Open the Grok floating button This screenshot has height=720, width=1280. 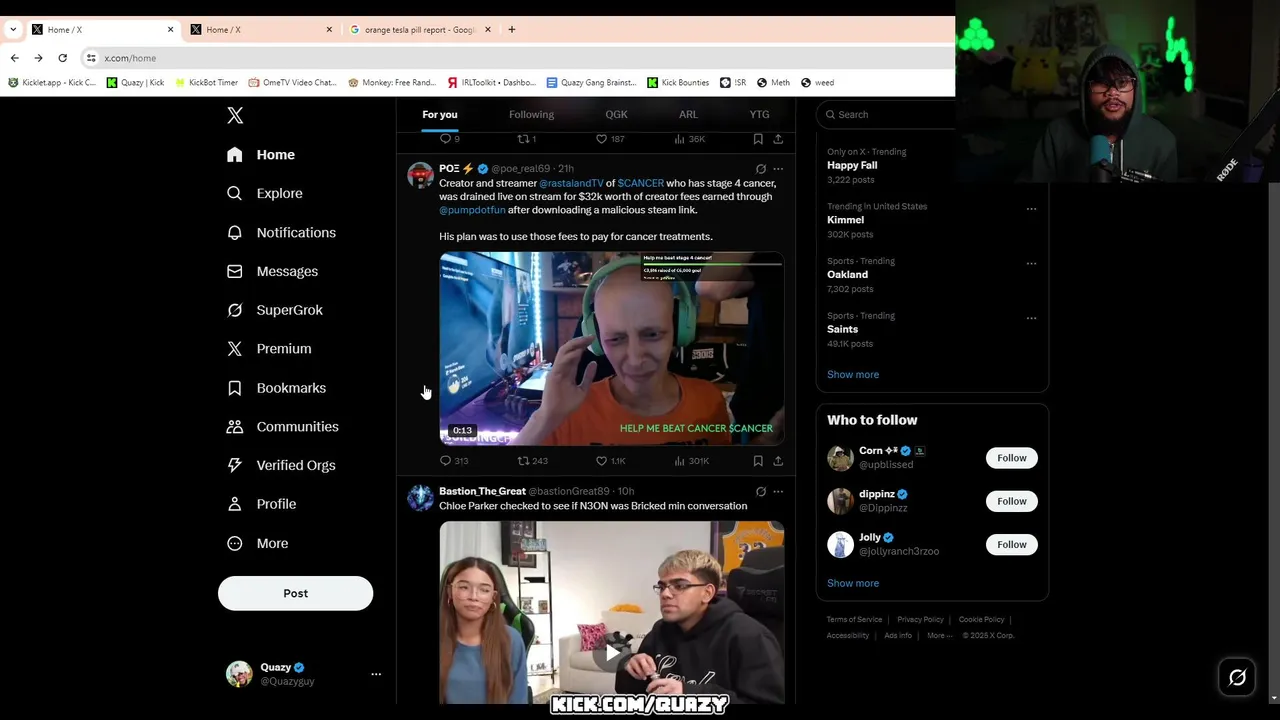[x=1237, y=678]
